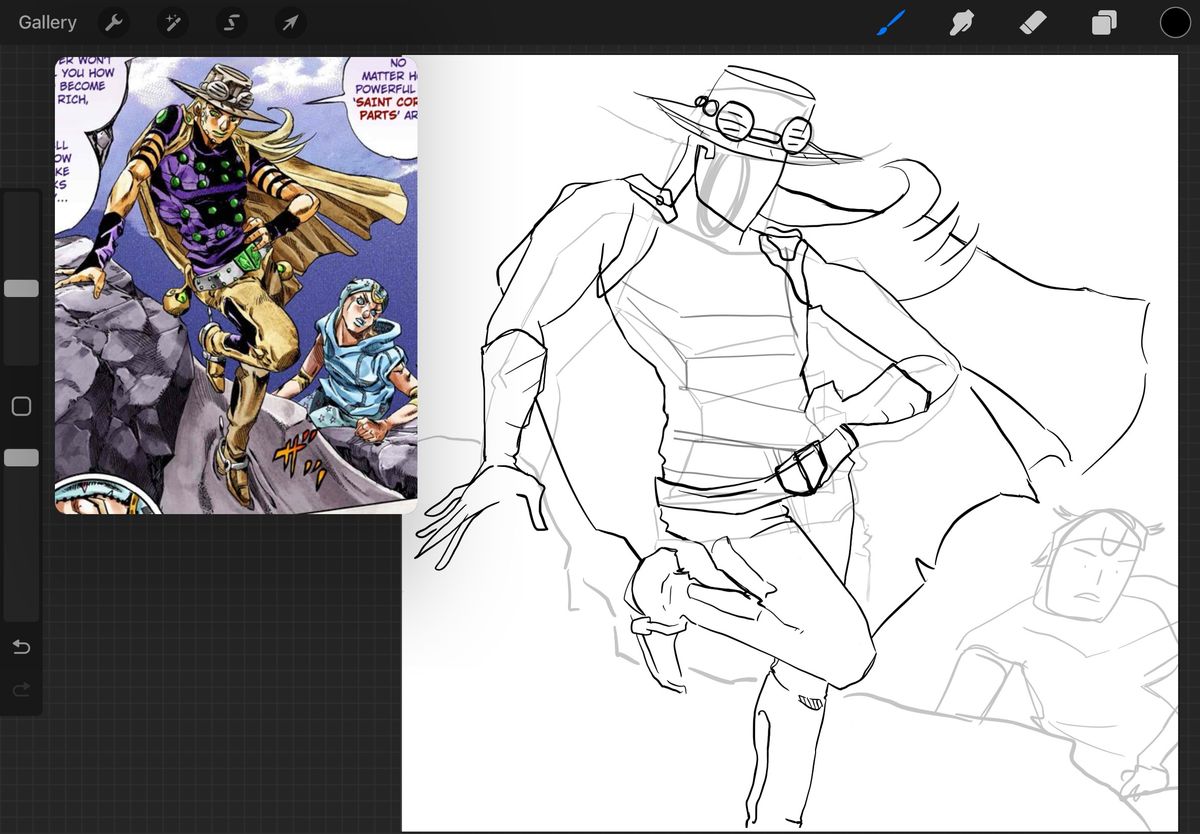Select the Brush tool
Viewport: 1200px width, 834px height.
pyautogui.click(x=890, y=22)
